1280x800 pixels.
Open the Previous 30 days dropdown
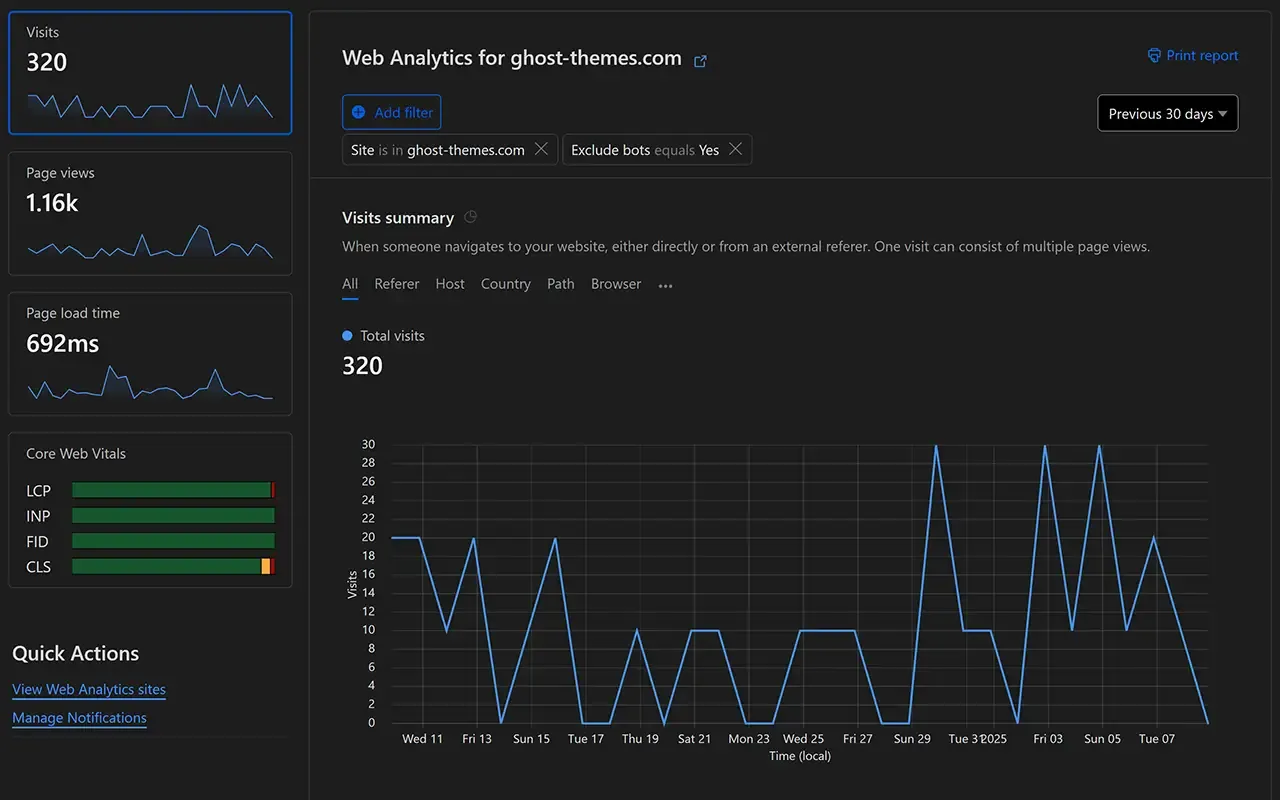point(1167,114)
